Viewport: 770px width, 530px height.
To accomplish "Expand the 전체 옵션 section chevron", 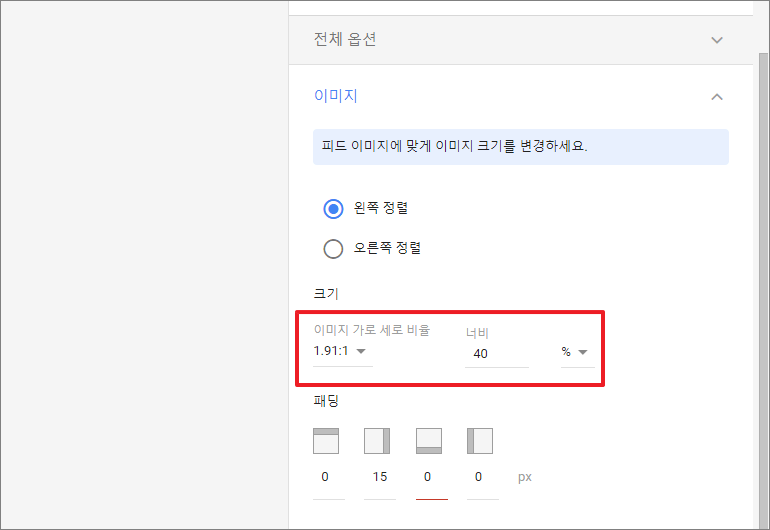I will coord(717,40).
